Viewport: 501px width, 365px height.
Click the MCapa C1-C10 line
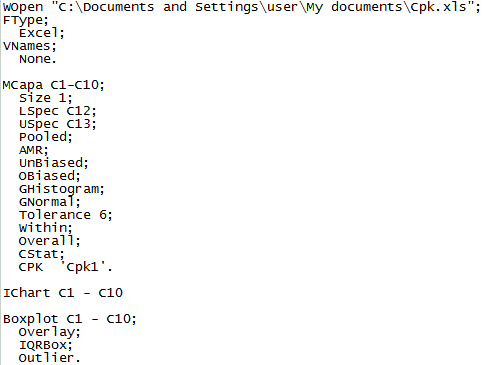tap(54, 85)
